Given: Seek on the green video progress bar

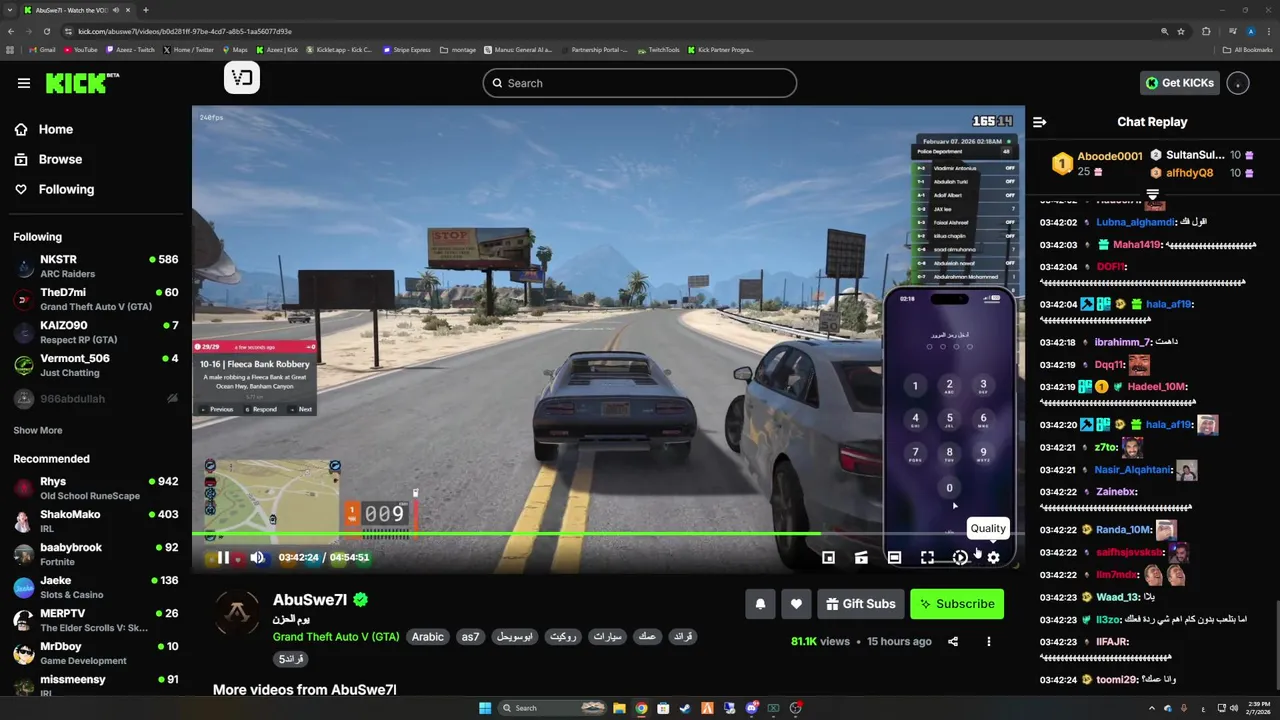Looking at the screenshot, I should click(608, 534).
